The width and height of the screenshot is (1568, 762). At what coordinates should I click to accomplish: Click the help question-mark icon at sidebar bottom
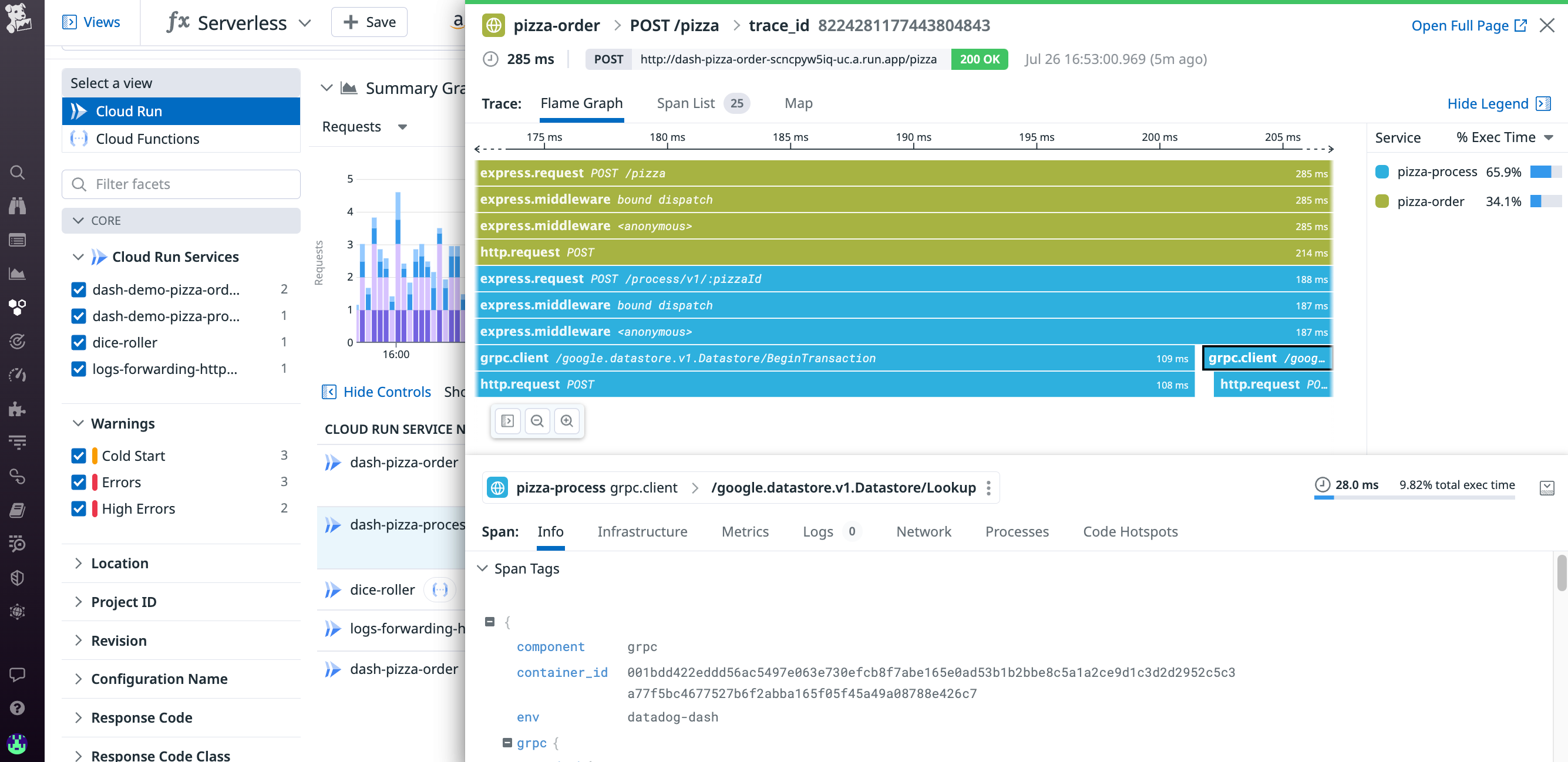[x=18, y=708]
